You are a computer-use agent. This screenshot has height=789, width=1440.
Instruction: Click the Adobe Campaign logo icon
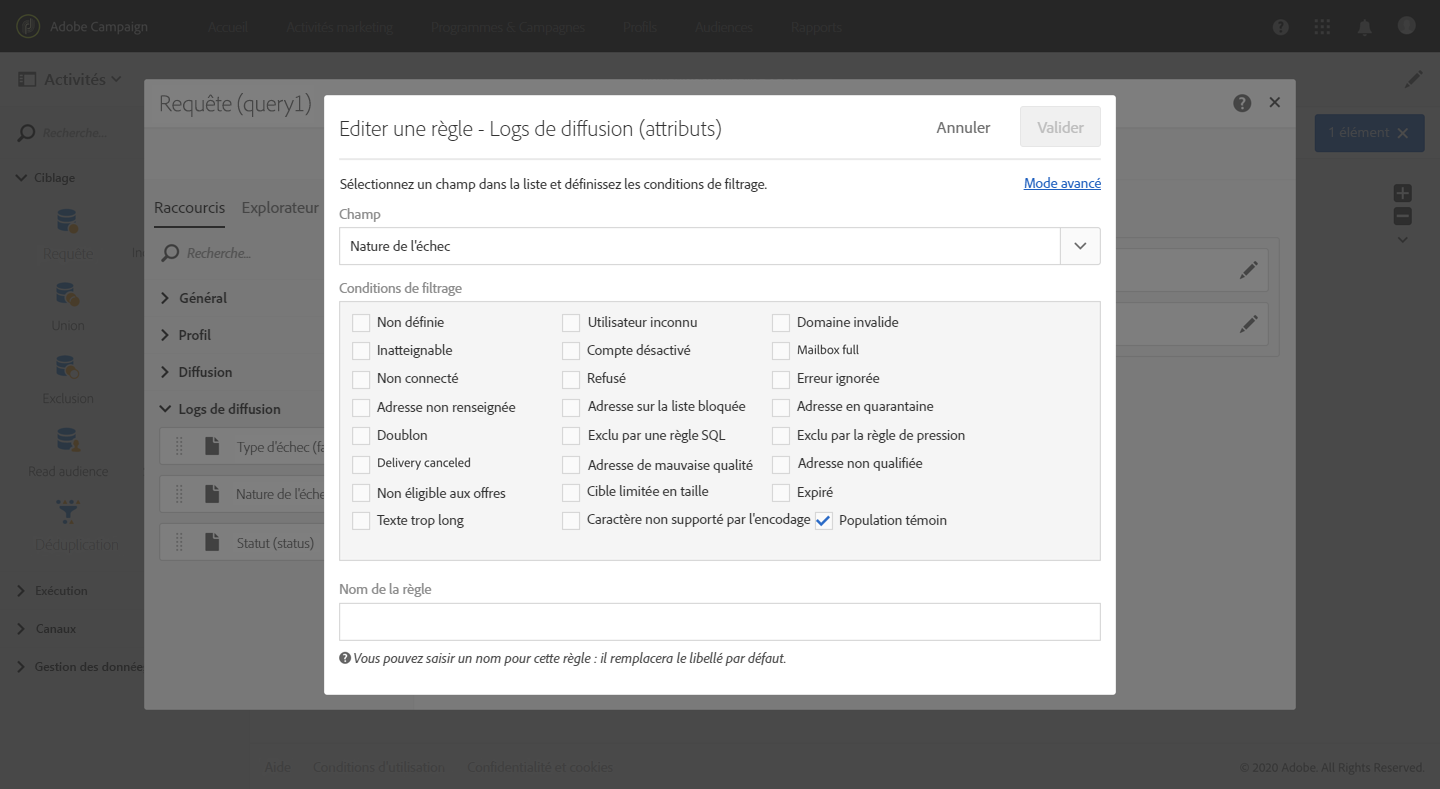30,26
